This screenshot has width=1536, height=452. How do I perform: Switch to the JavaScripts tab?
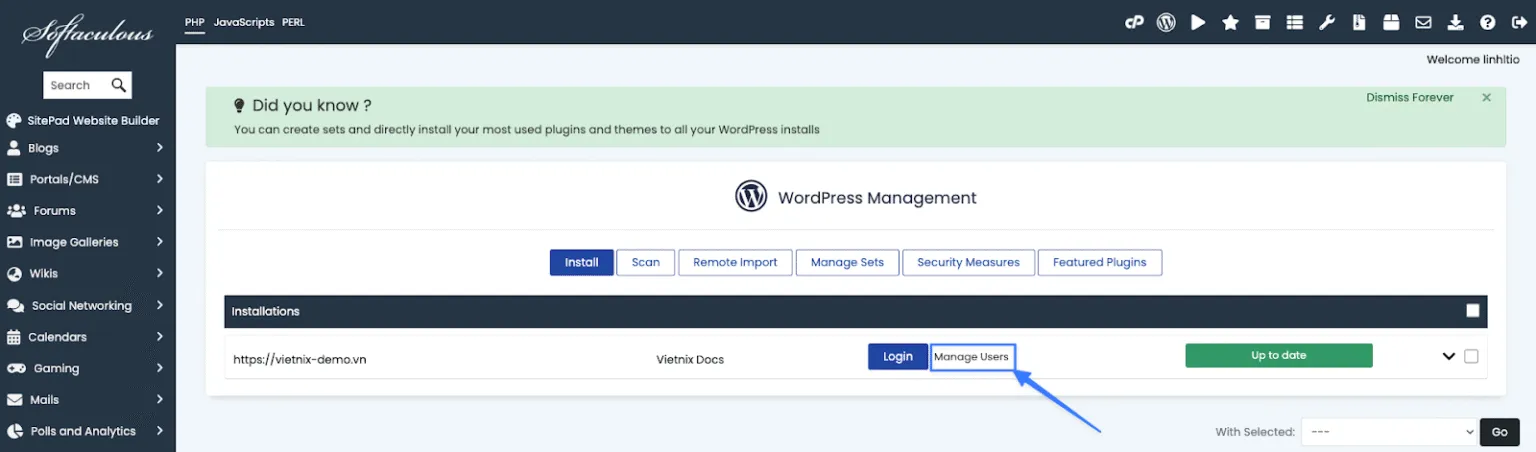coord(244,22)
